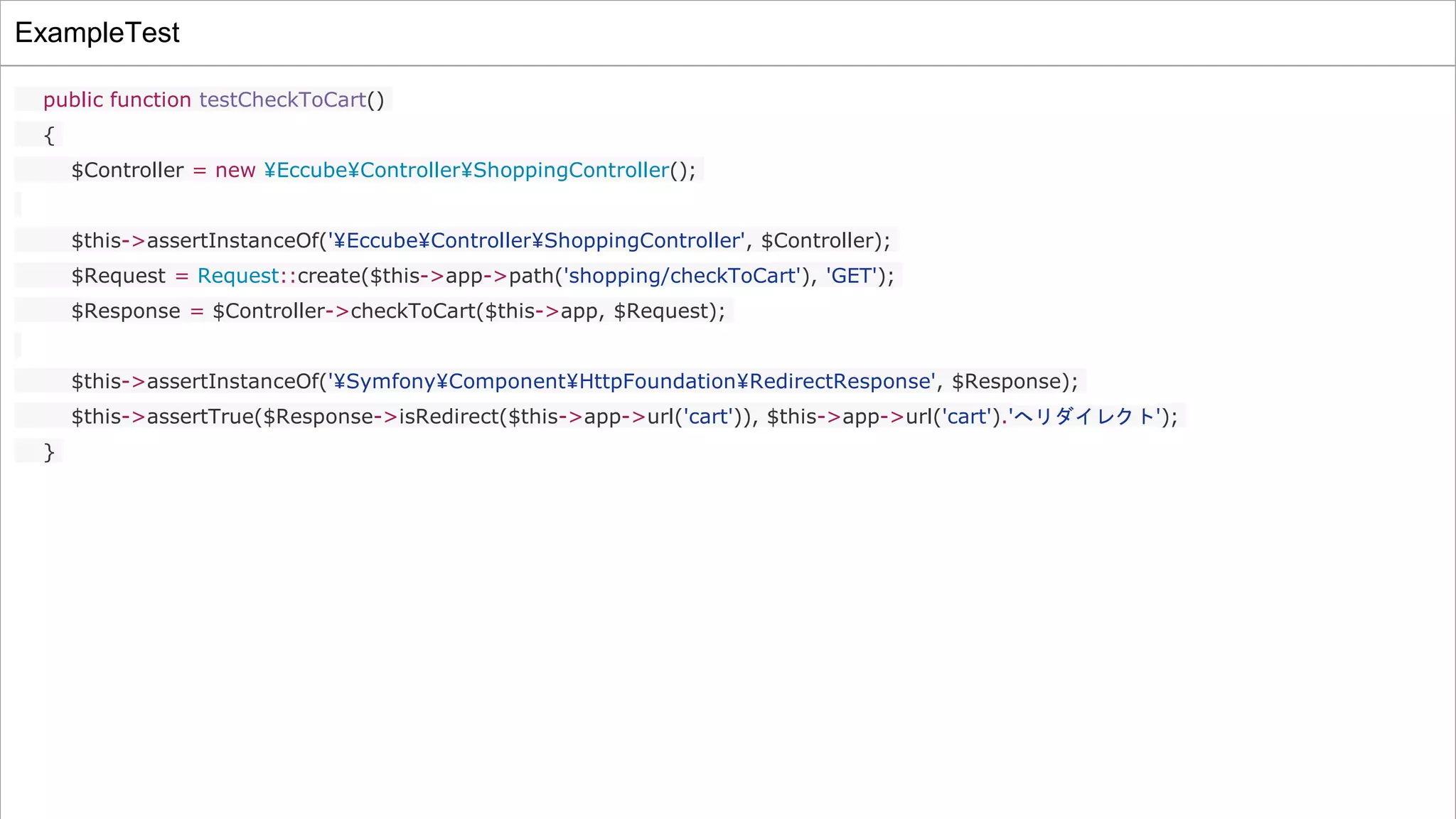Viewport: 1456px width, 819px height.
Task: Click the 'shopping/checkToCart' path string
Action: pyautogui.click(x=682, y=276)
